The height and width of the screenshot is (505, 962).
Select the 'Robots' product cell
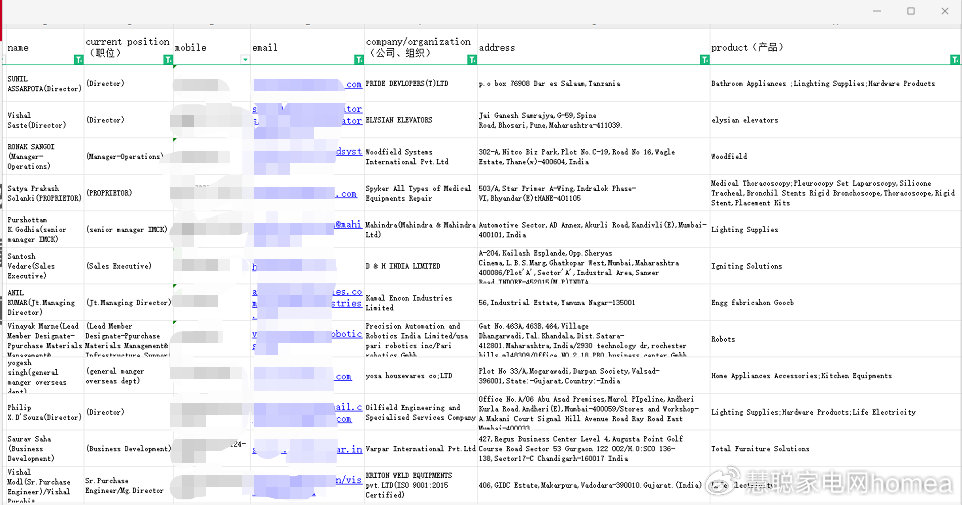click(835, 339)
